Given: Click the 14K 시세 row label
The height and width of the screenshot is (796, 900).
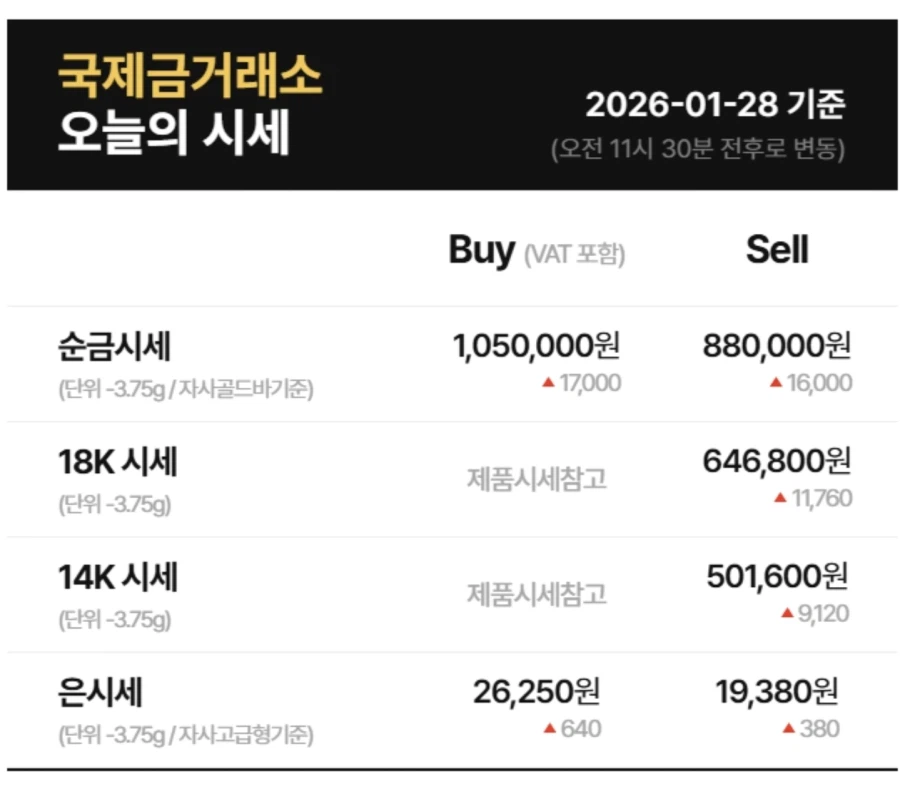Looking at the screenshot, I should [118, 577].
